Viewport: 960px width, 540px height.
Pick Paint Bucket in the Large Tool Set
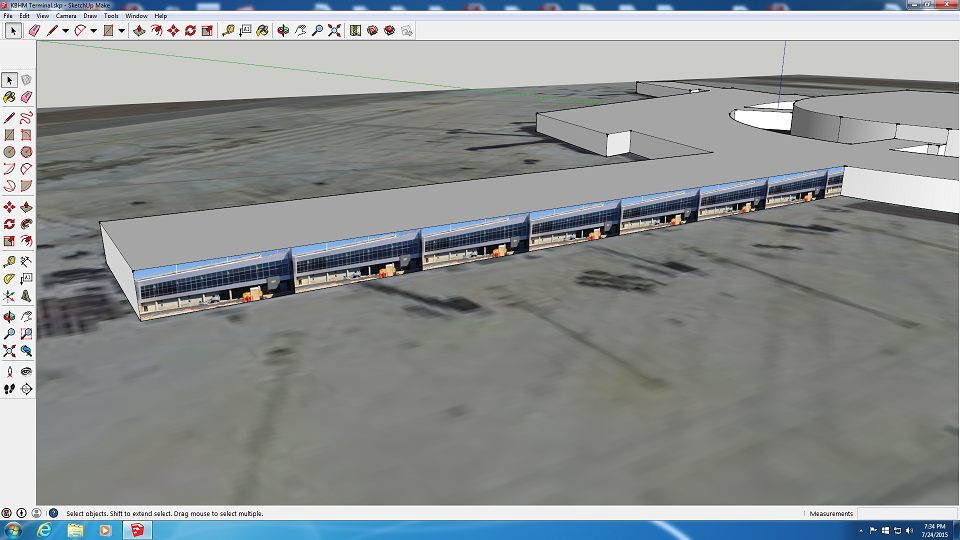click(x=9, y=97)
